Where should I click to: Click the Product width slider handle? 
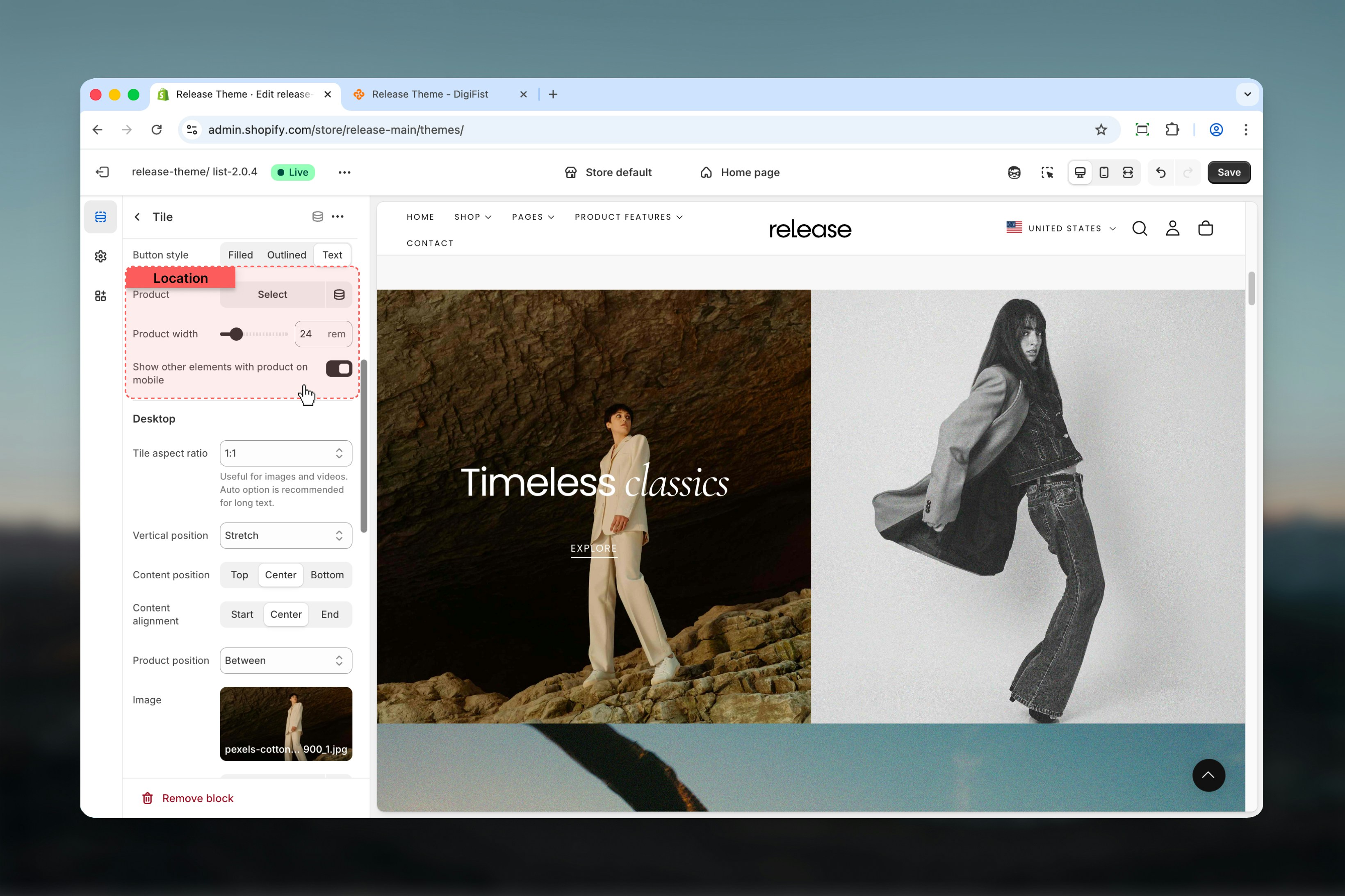coord(236,334)
